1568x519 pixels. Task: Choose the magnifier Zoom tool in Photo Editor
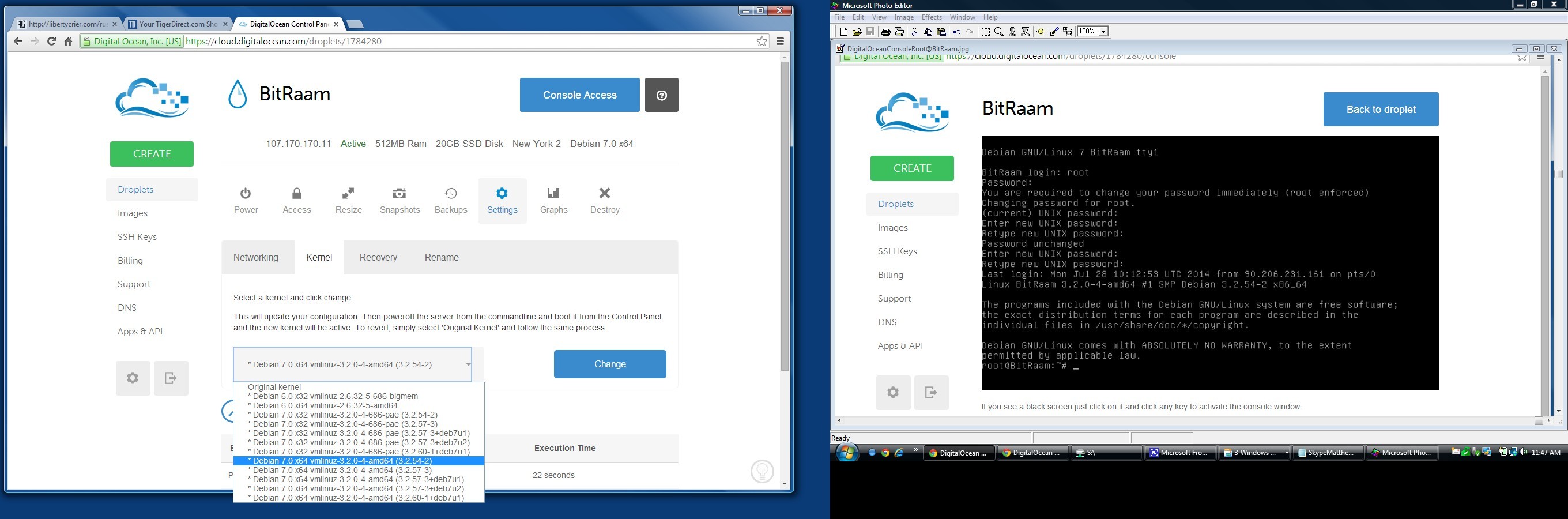pyautogui.click(x=999, y=32)
